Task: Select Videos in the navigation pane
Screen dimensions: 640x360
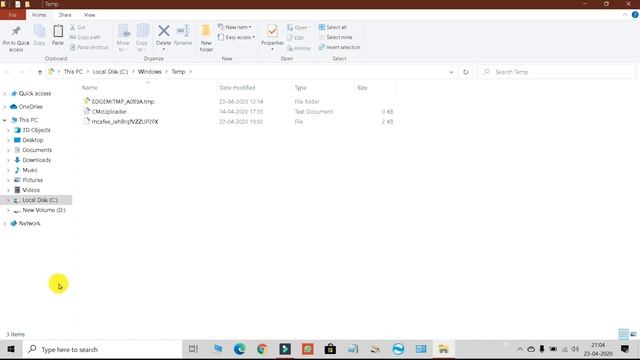Action: tap(31, 190)
